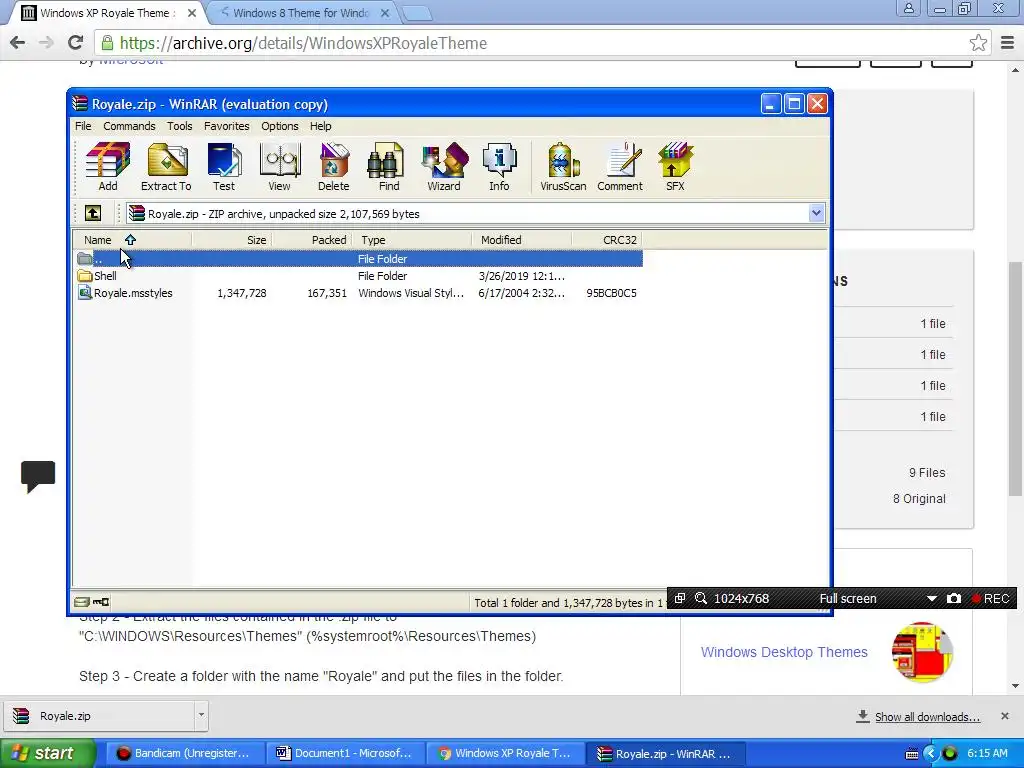
Task: Run VirusScan on the archive
Action: tap(563, 167)
